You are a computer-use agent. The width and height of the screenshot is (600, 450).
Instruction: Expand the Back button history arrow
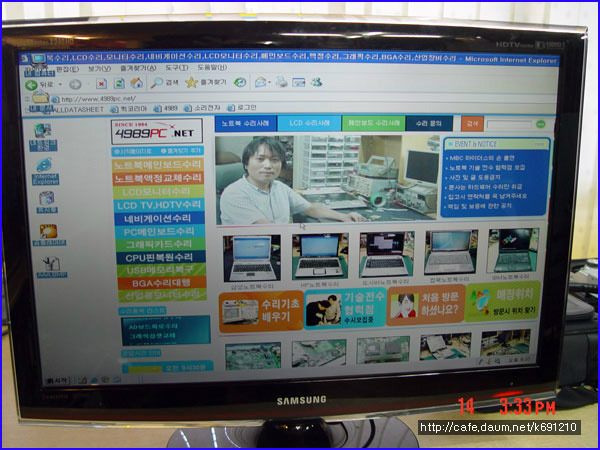pos(60,84)
